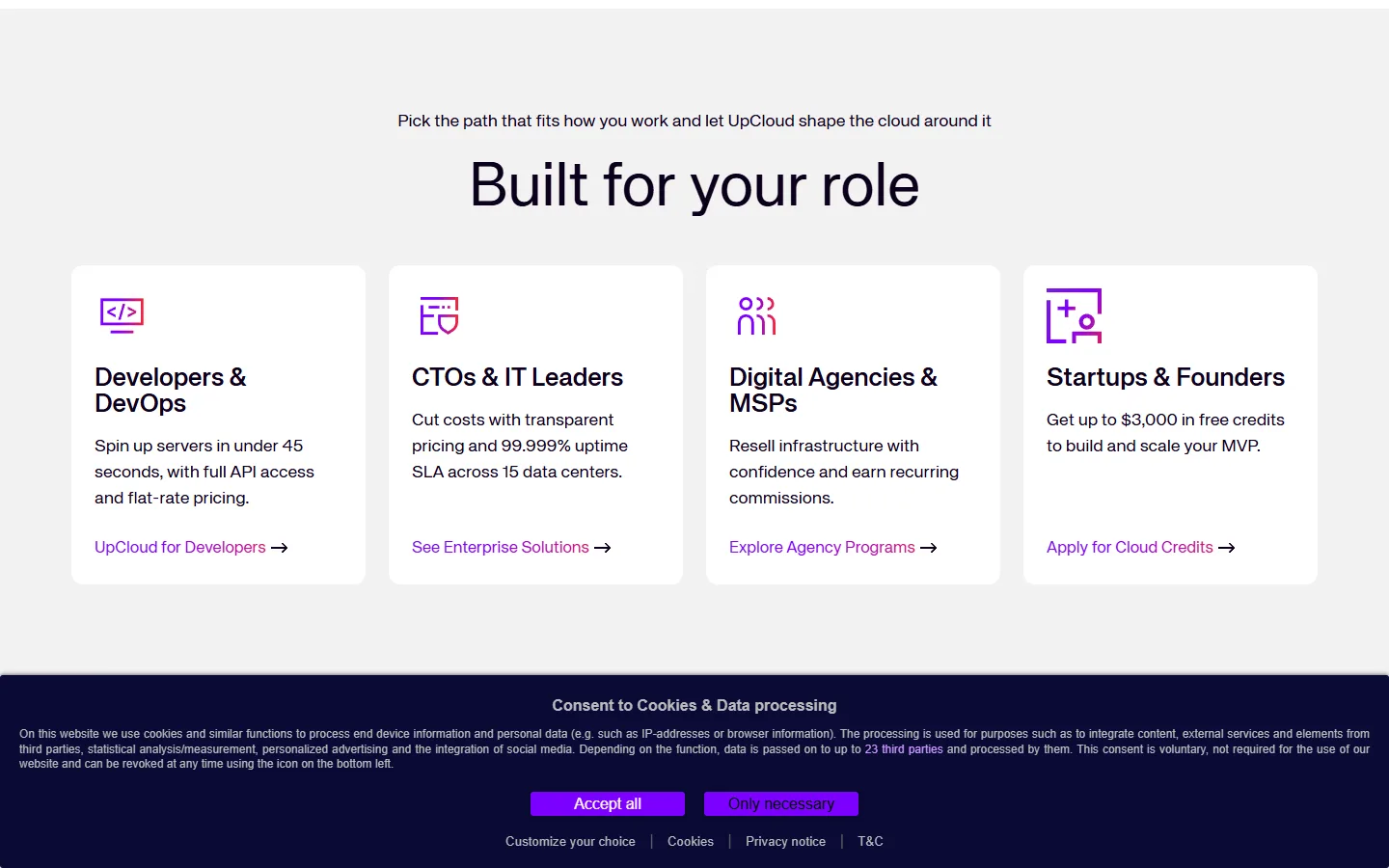
Task: Open the 23 third parties link
Action: click(904, 749)
